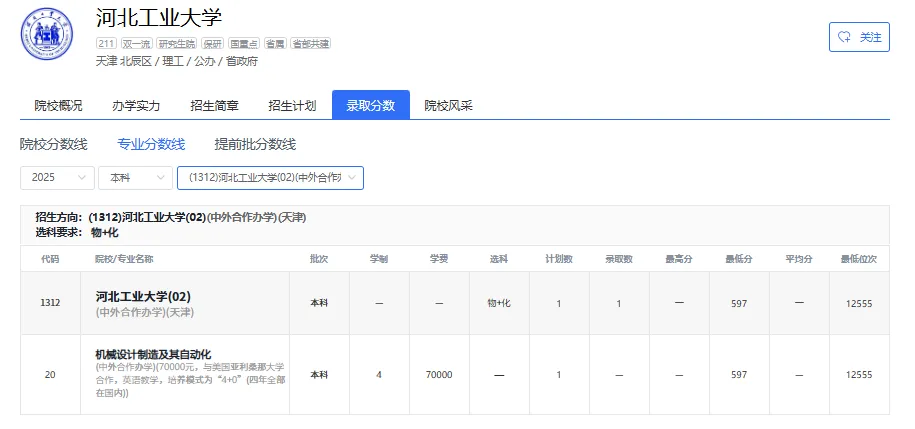The image size is (915, 429).
Task: Select the 专业分数线 sub-tab
Action: tap(151, 144)
